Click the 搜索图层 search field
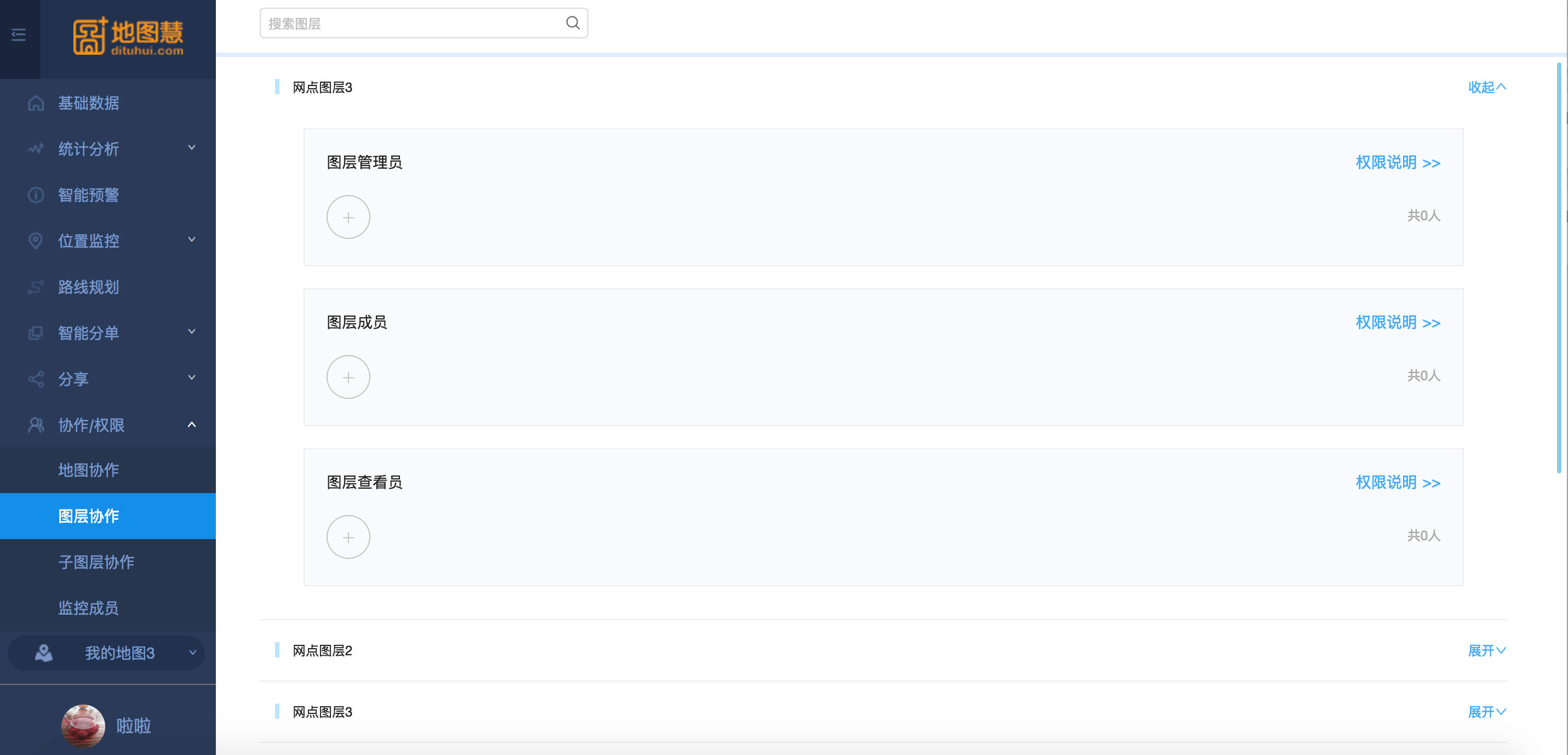The height and width of the screenshot is (755, 1568). (x=424, y=23)
